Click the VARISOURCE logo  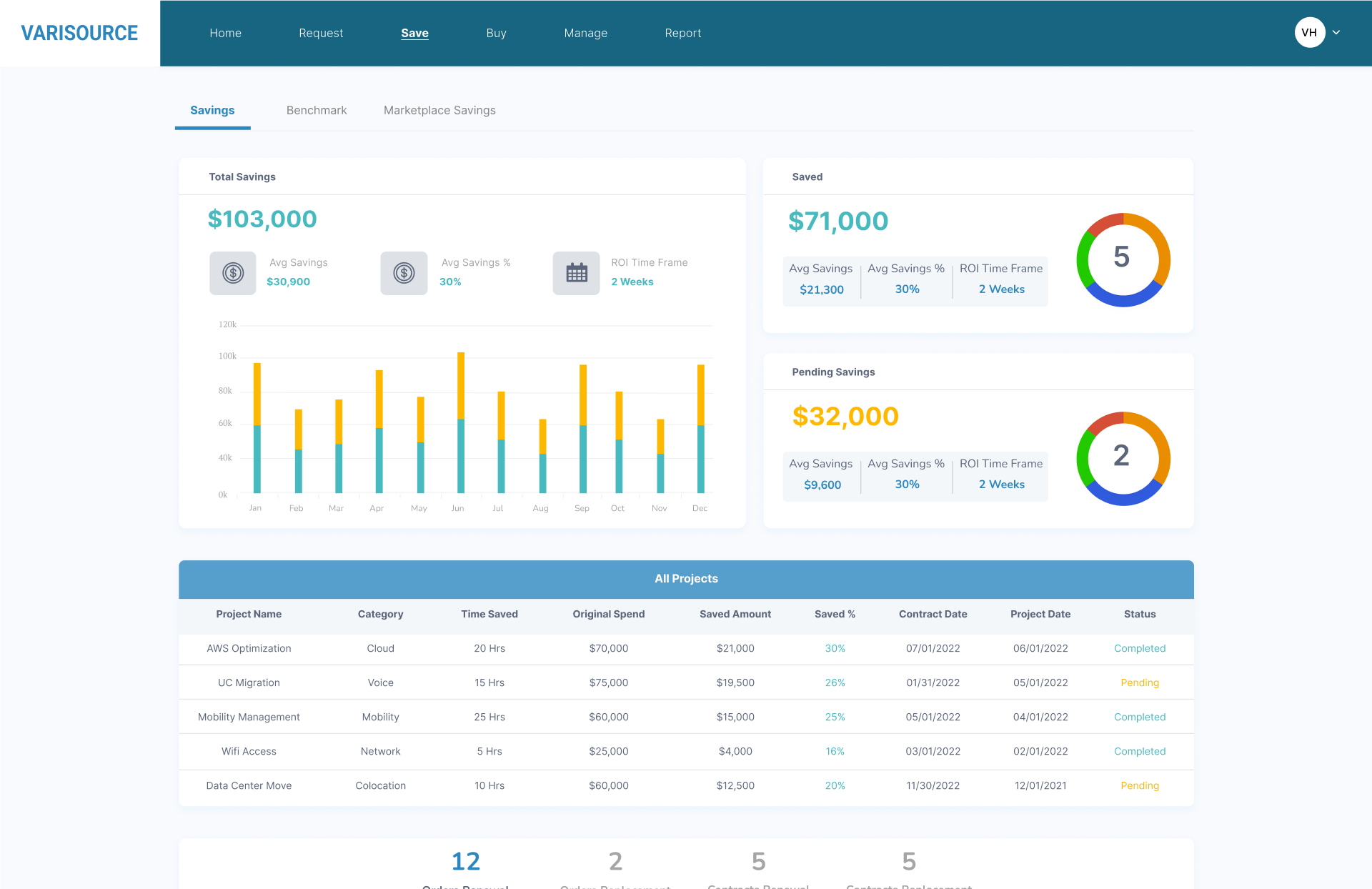click(79, 32)
